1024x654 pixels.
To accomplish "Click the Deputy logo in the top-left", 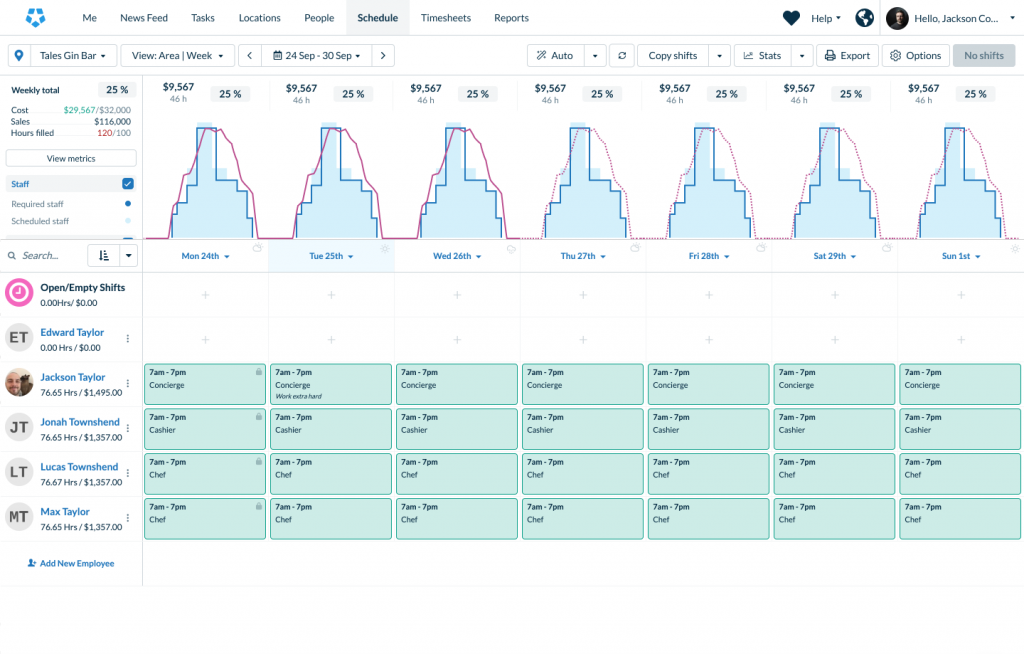I will 36,18.
